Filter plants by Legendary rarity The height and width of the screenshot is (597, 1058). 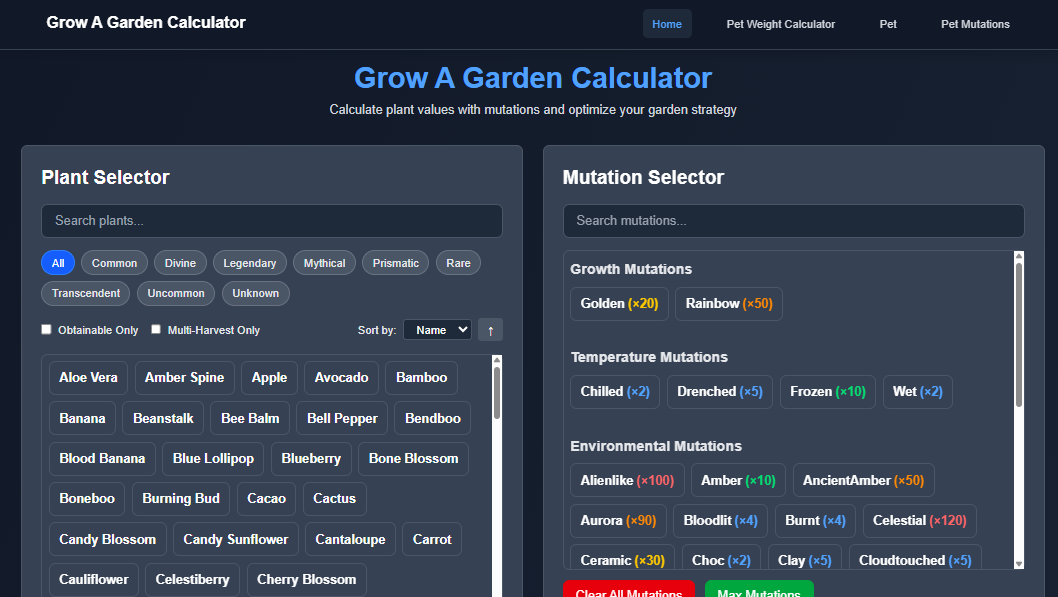click(x=249, y=262)
